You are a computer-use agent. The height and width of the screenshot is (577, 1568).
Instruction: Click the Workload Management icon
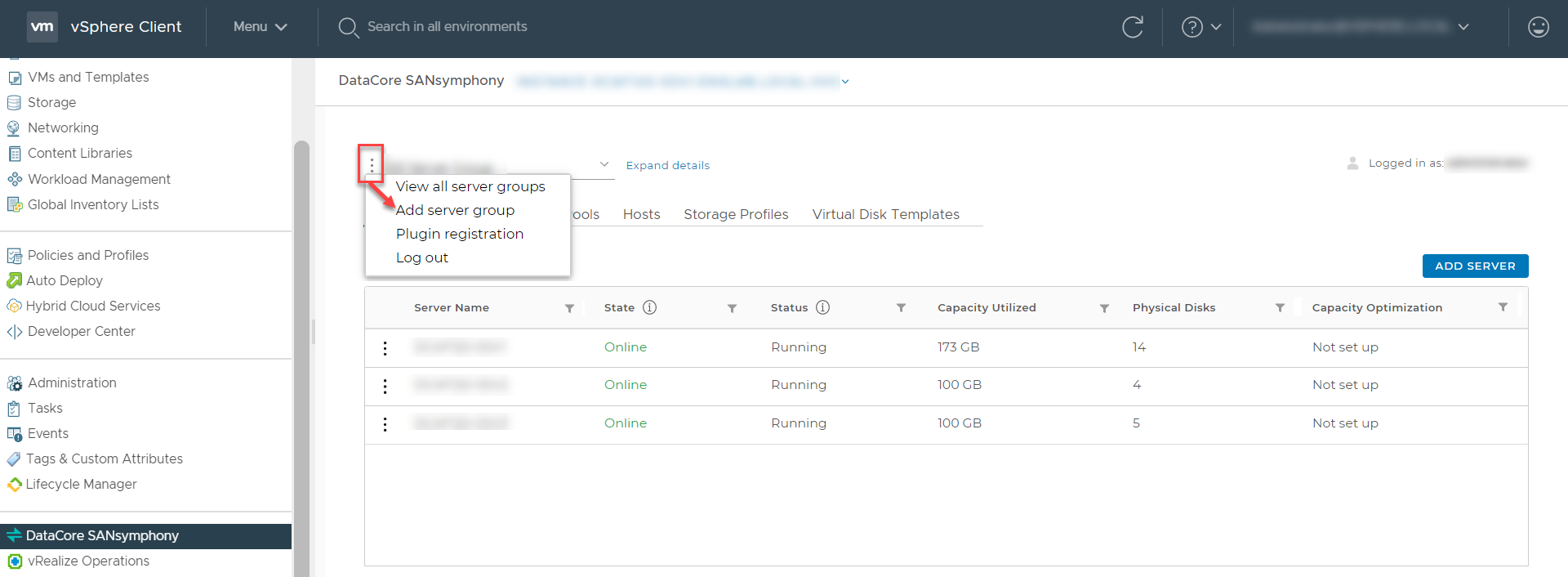coord(15,179)
